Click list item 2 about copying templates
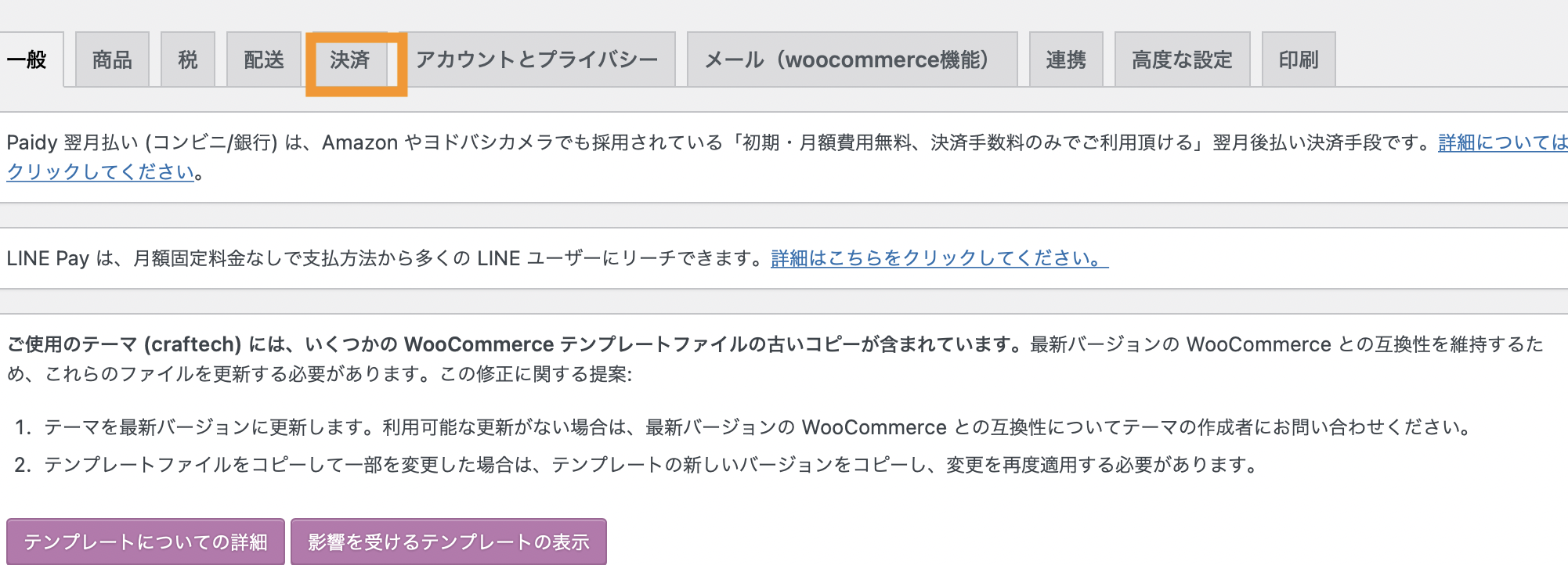The height and width of the screenshot is (565, 1568). (650, 465)
